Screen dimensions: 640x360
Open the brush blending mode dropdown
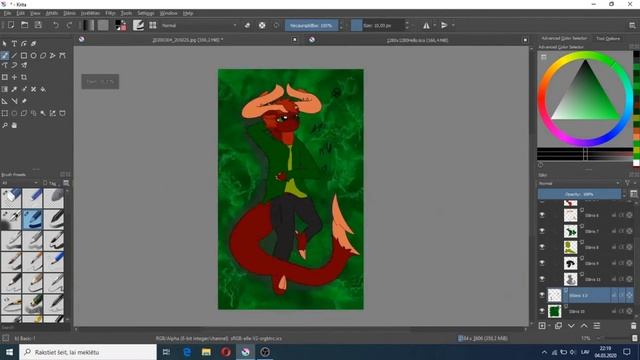point(199,25)
